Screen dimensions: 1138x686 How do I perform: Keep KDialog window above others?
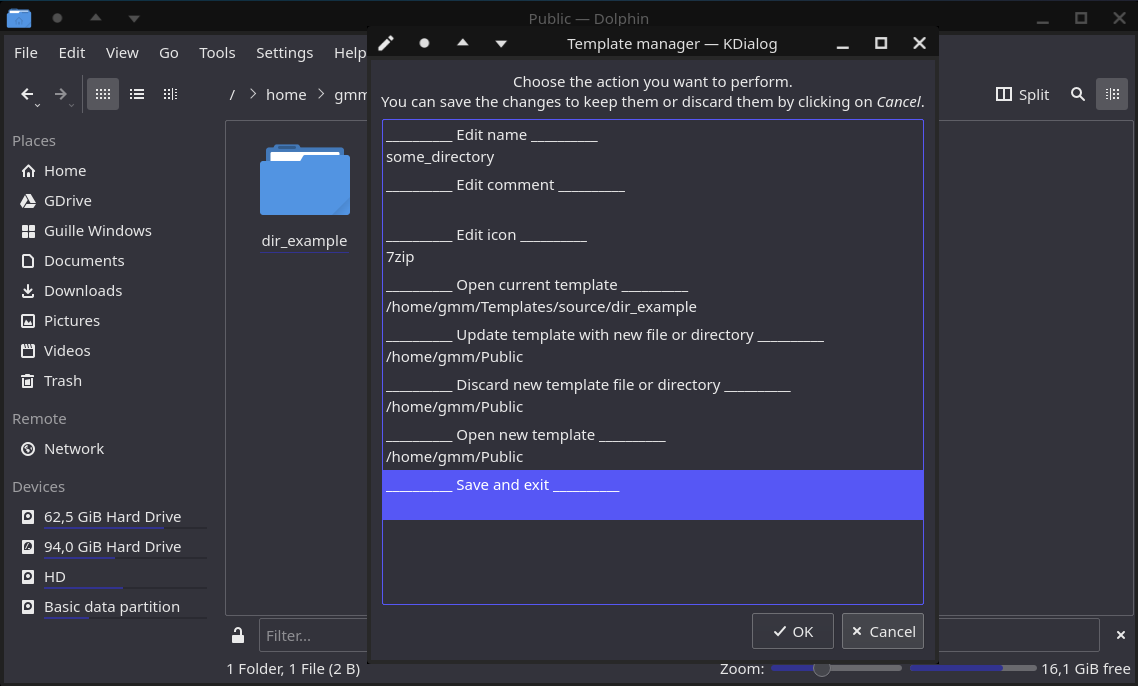click(x=462, y=43)
